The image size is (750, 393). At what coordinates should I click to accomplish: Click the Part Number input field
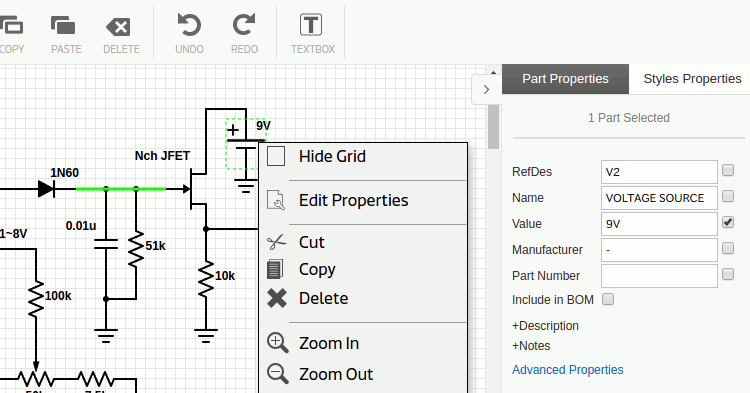(659, 276)
